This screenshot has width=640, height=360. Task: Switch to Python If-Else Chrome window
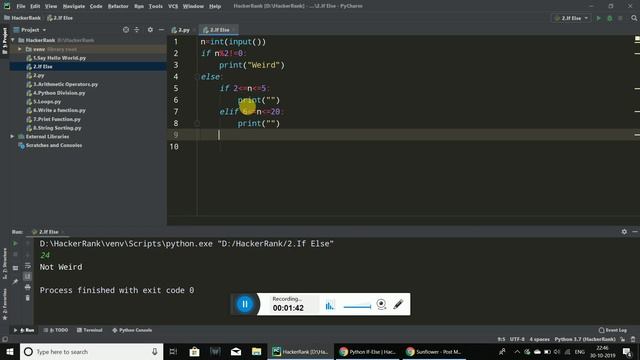click(x=367, y=351)
